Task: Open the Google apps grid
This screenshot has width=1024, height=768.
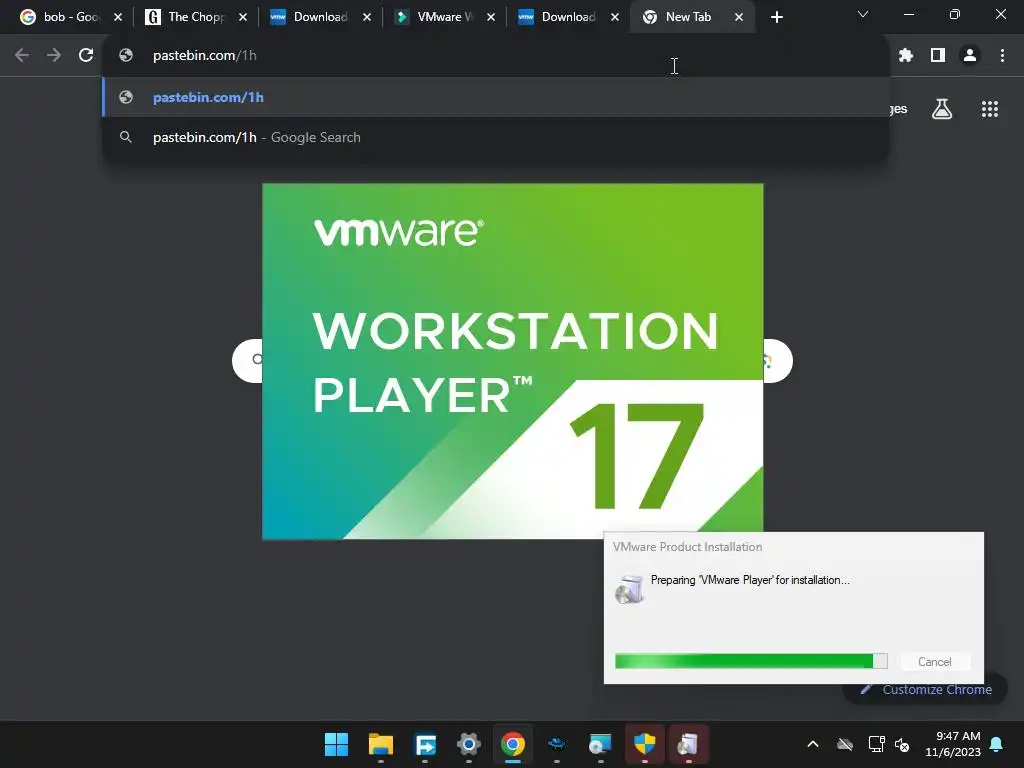Action: point(990,109)
